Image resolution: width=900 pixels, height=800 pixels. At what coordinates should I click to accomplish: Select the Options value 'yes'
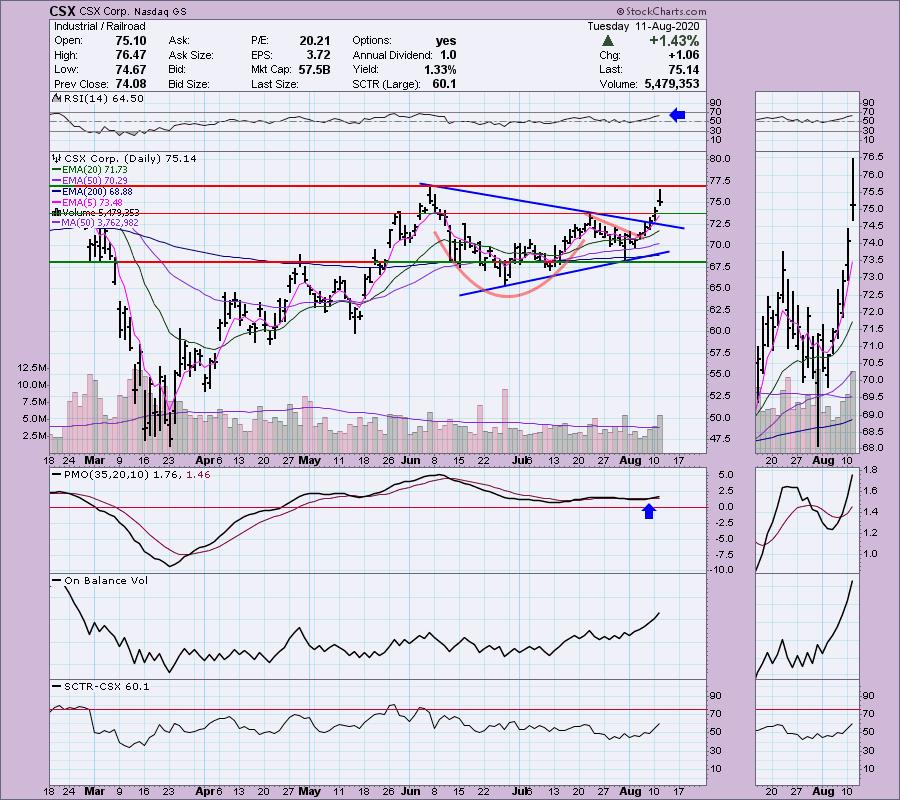(x=446, y=41)
